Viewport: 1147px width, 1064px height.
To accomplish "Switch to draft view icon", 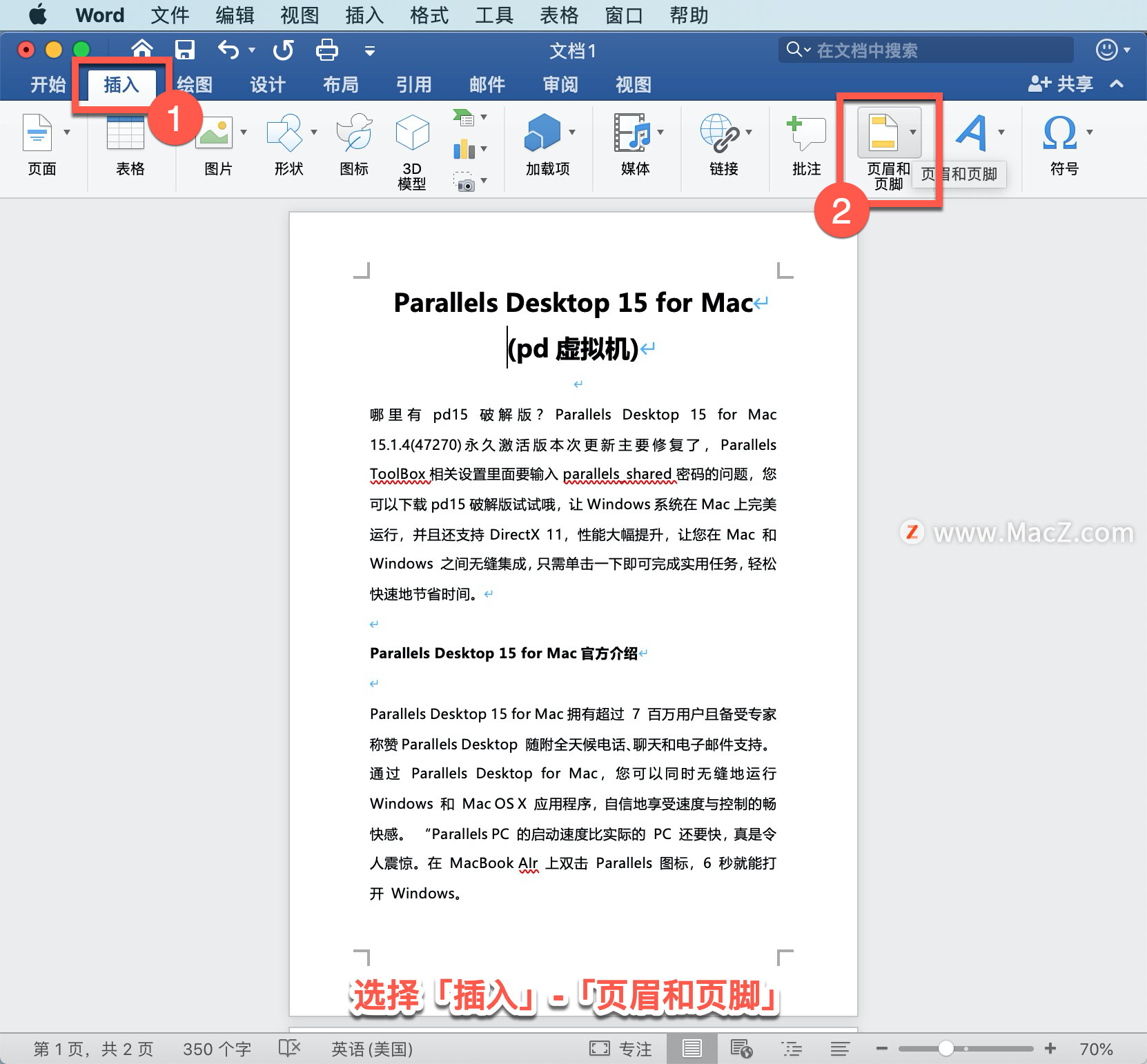I will (840, 1049).
